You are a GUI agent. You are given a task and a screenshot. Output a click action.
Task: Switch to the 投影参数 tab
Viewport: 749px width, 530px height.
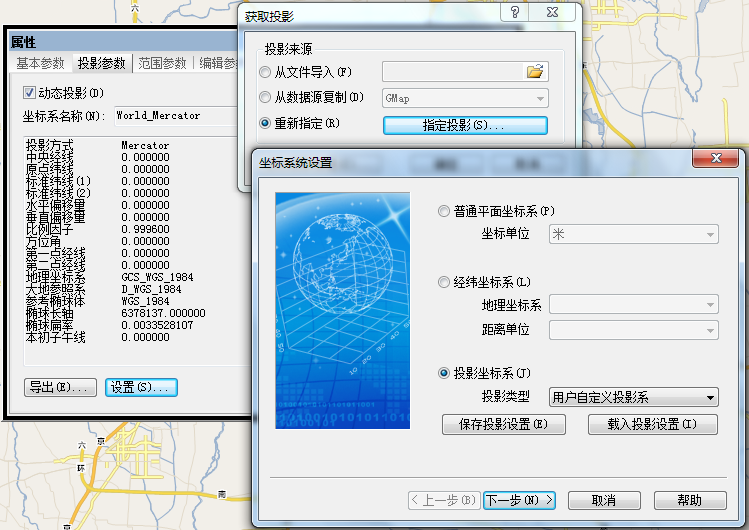(x=101, y=63)
